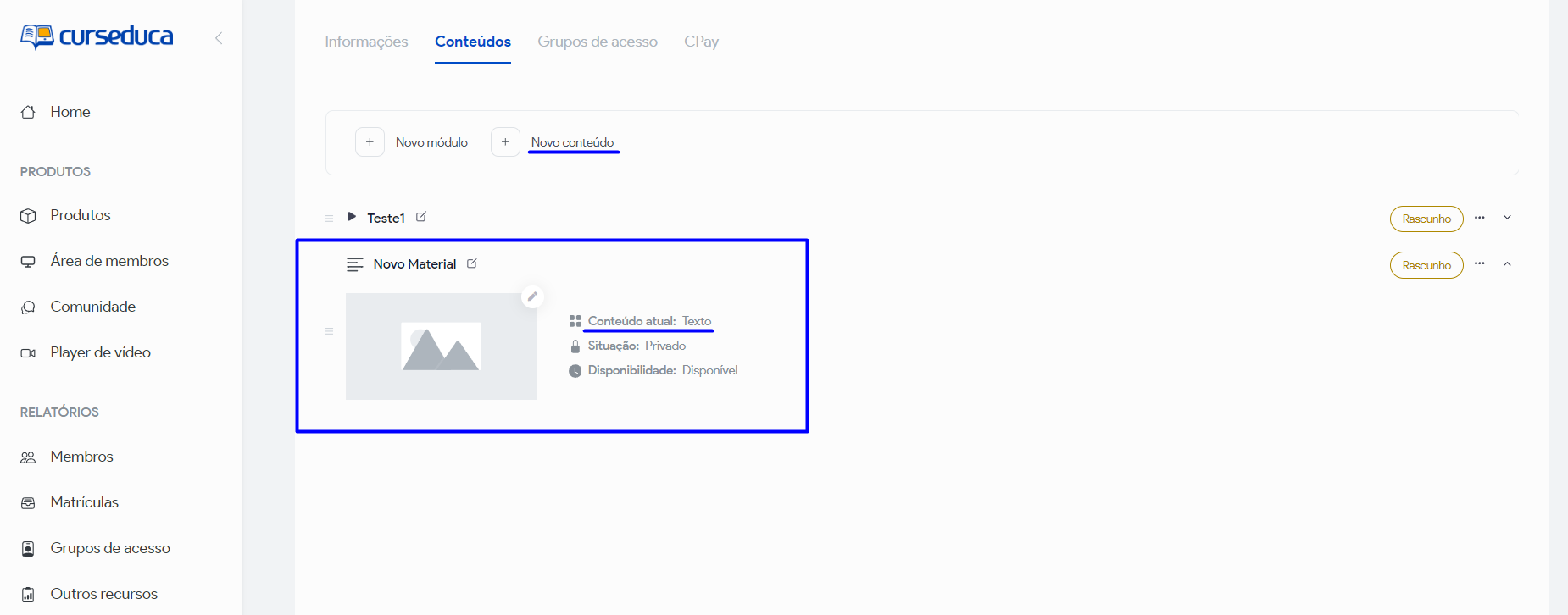Open the three-dots menu for Novo Material
Screen dimensions: 1568x615
click(1479, 263)
